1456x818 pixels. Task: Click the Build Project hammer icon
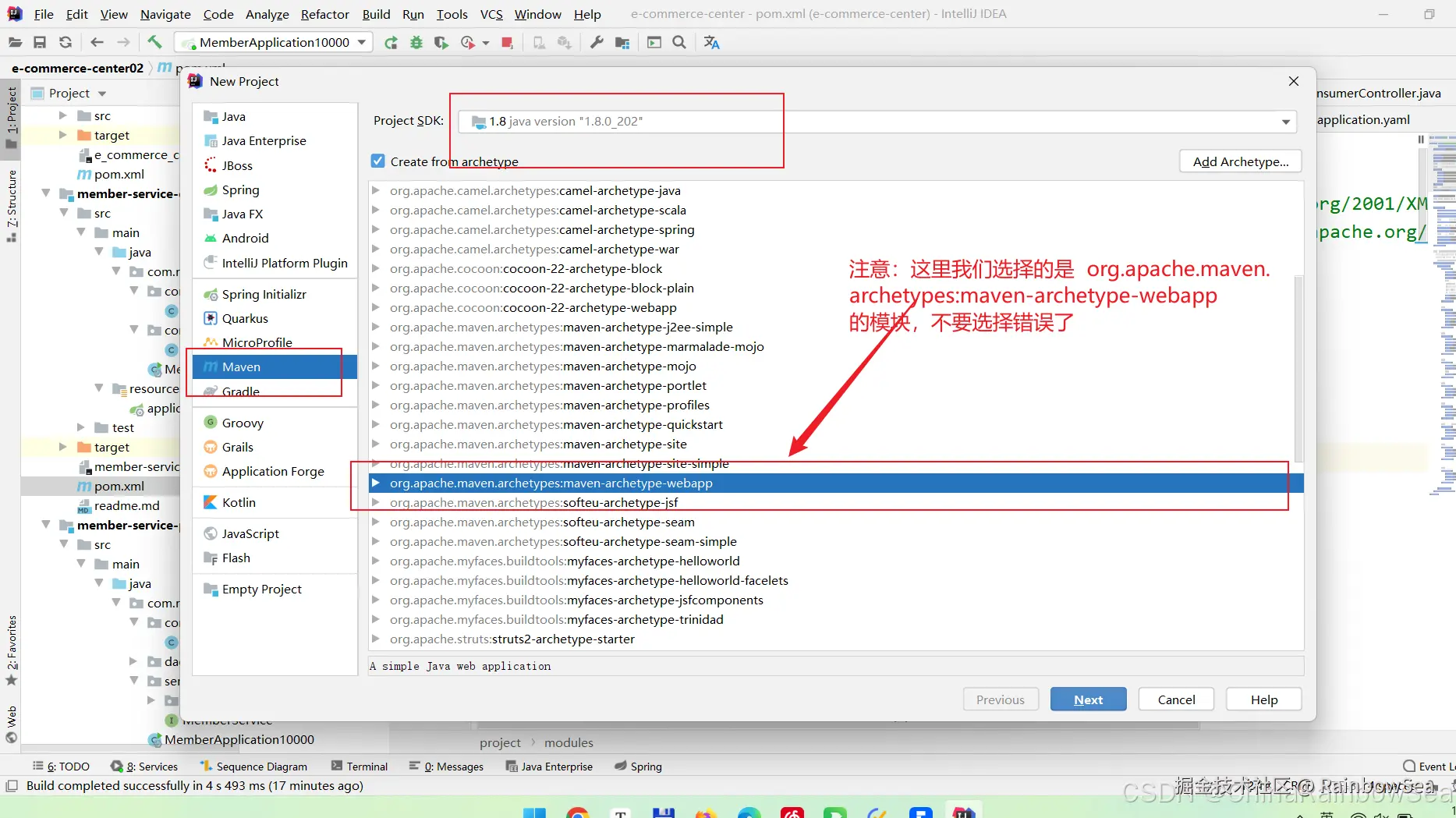[154, 42]
